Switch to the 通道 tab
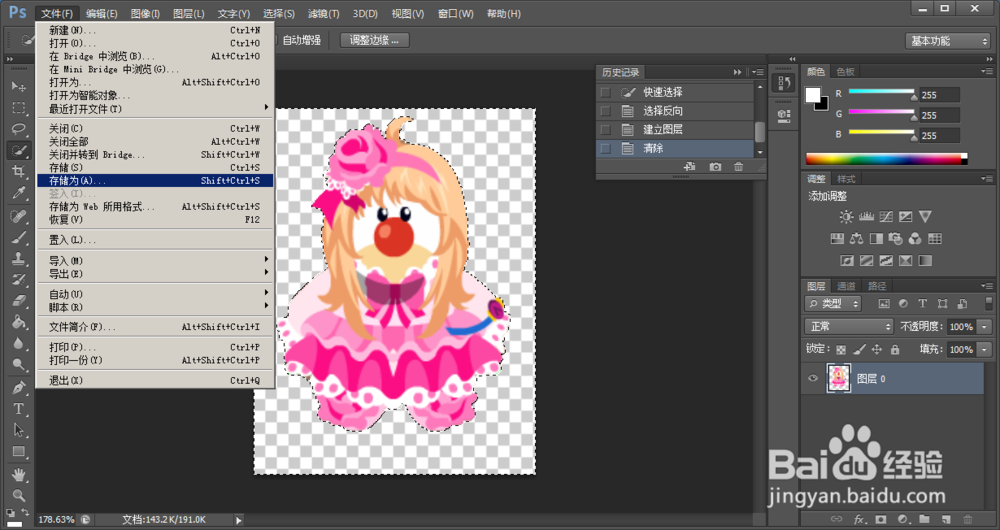1000x530 pixels. click(846, 286)
